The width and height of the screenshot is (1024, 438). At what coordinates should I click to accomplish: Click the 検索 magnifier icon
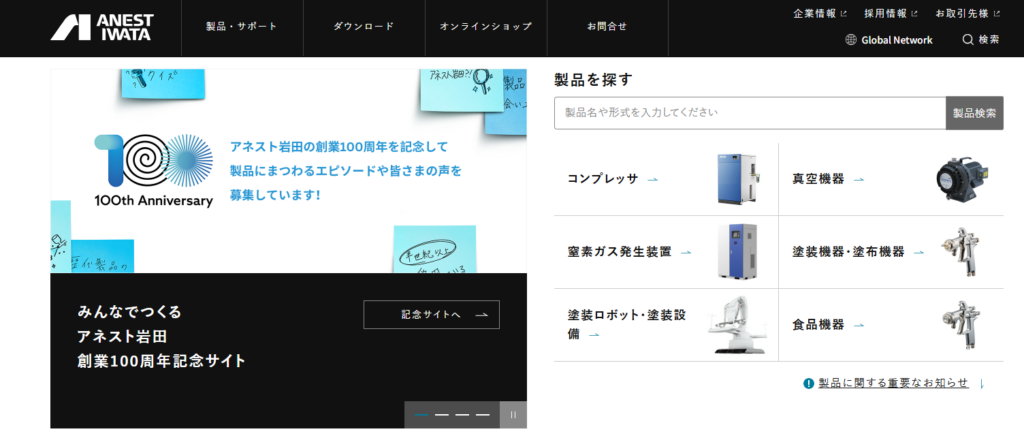point(968,40)
